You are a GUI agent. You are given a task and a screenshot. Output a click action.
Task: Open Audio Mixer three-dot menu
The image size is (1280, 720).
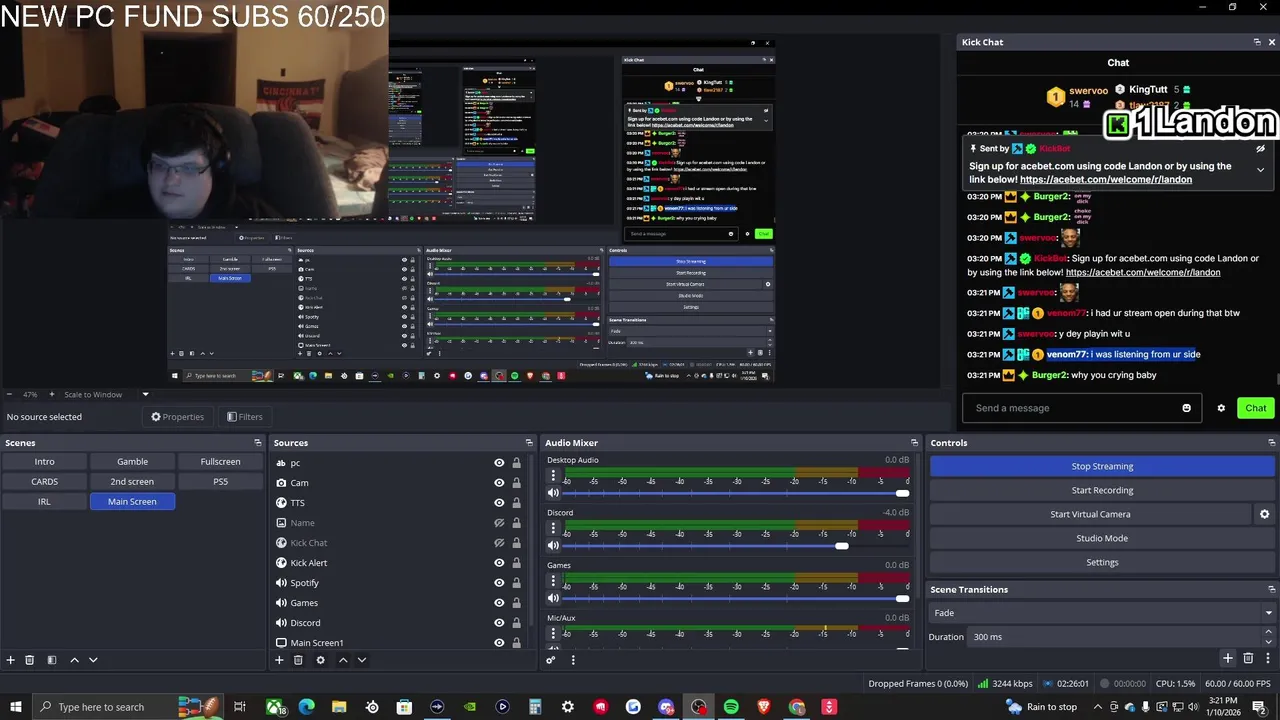point(573,660)
